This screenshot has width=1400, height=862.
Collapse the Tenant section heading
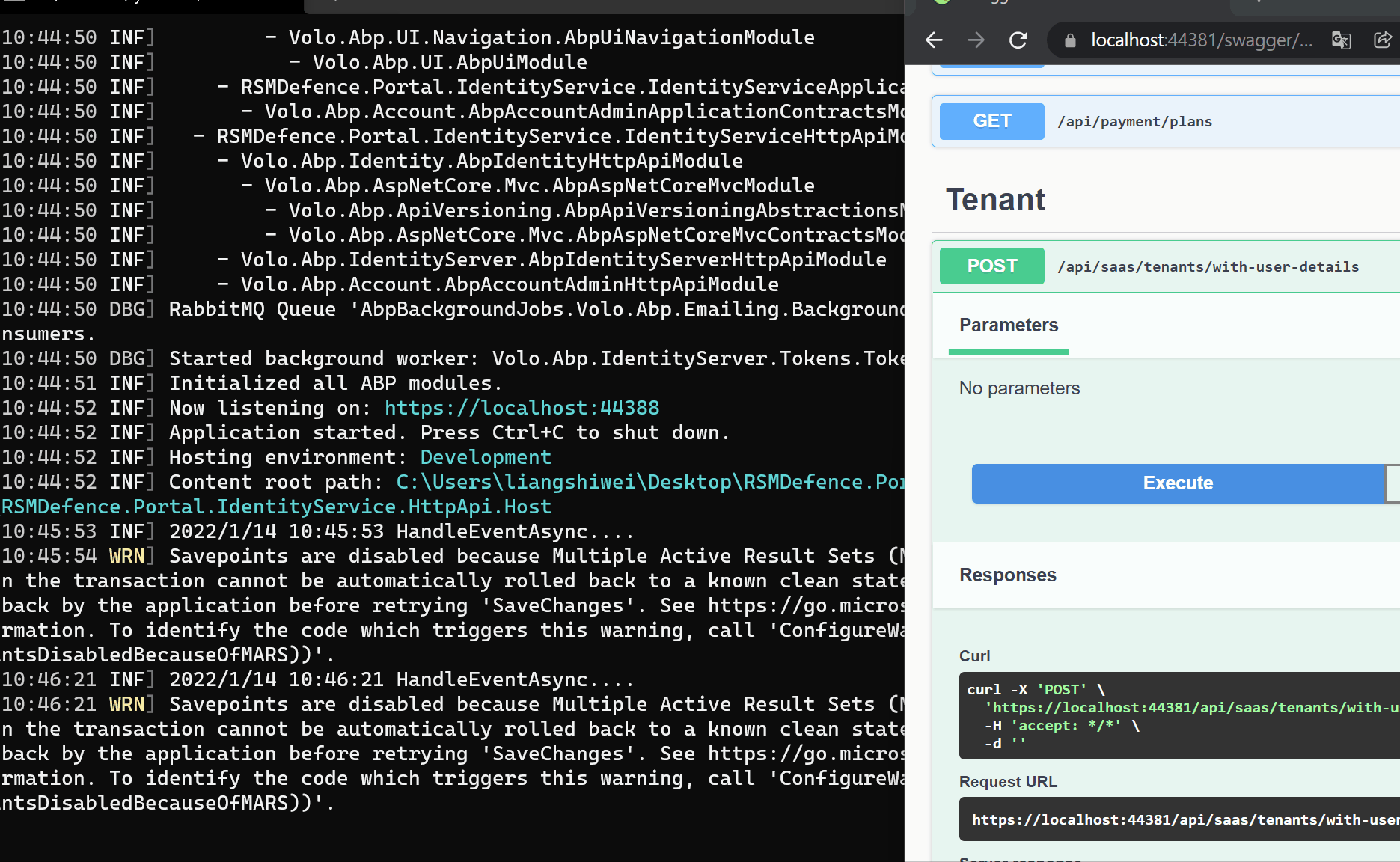coord(995,200)
